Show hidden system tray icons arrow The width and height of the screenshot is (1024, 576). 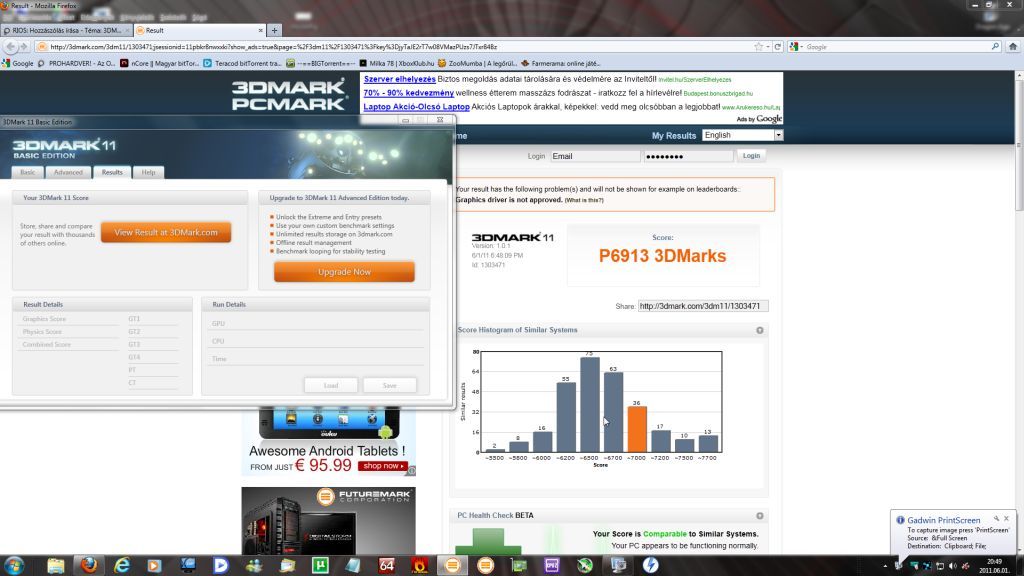[x=886, y=566]
